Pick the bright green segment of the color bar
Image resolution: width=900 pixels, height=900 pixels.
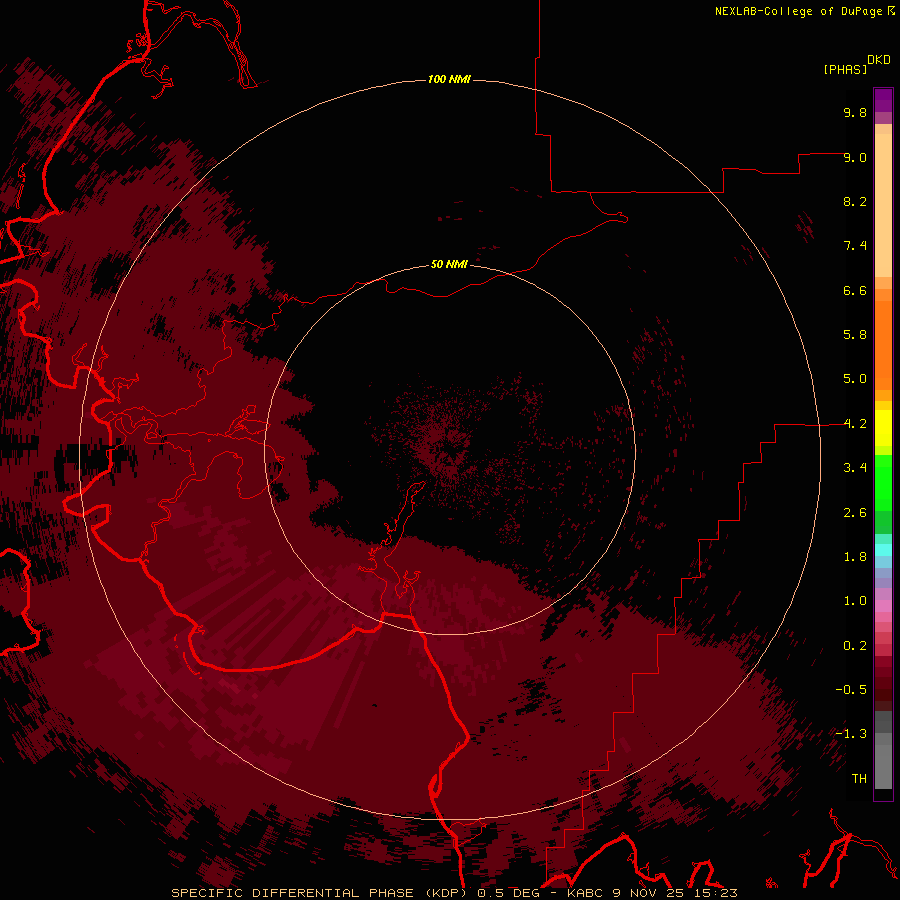coord(883,483)
